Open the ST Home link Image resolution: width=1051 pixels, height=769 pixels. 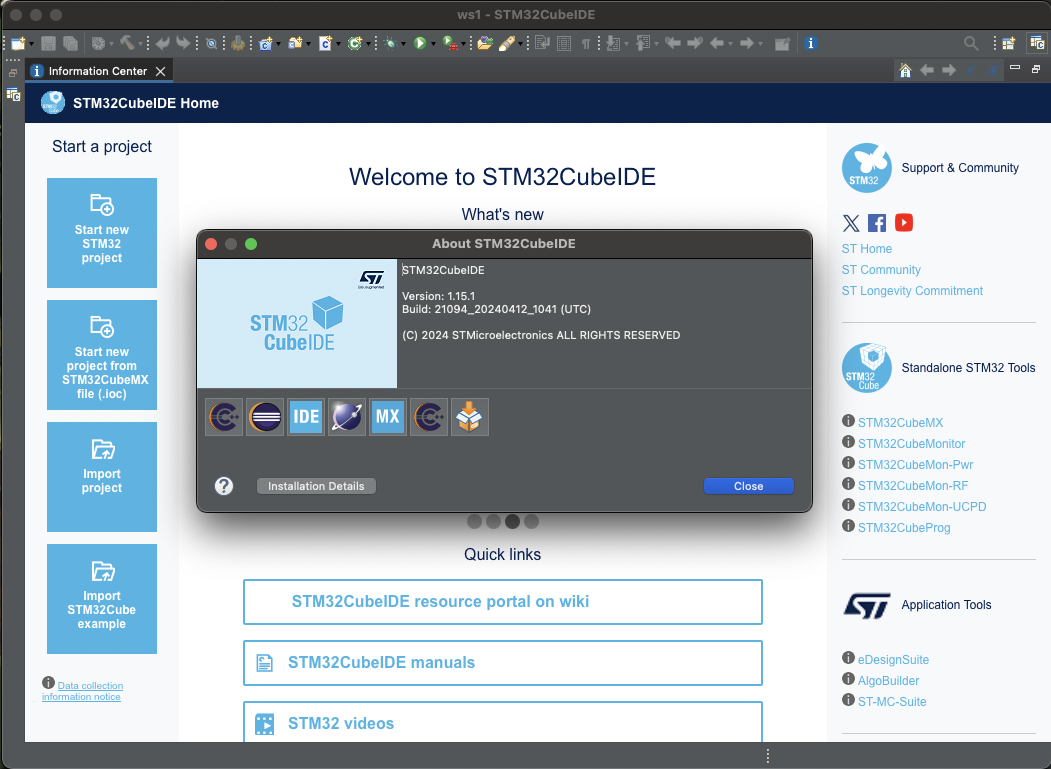[x=867, y=249]
